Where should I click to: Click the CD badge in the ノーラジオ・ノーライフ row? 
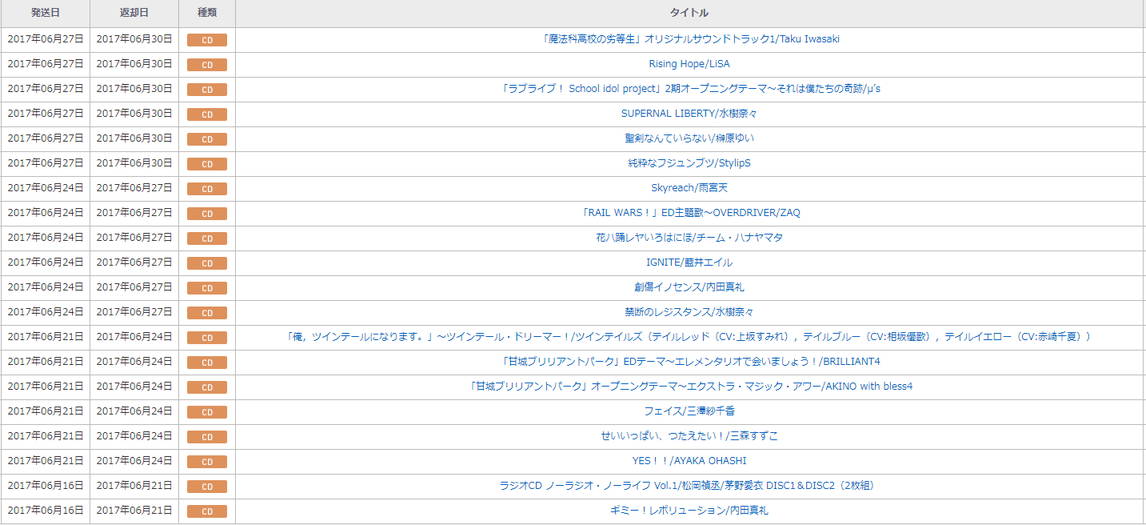pos(207,486)
